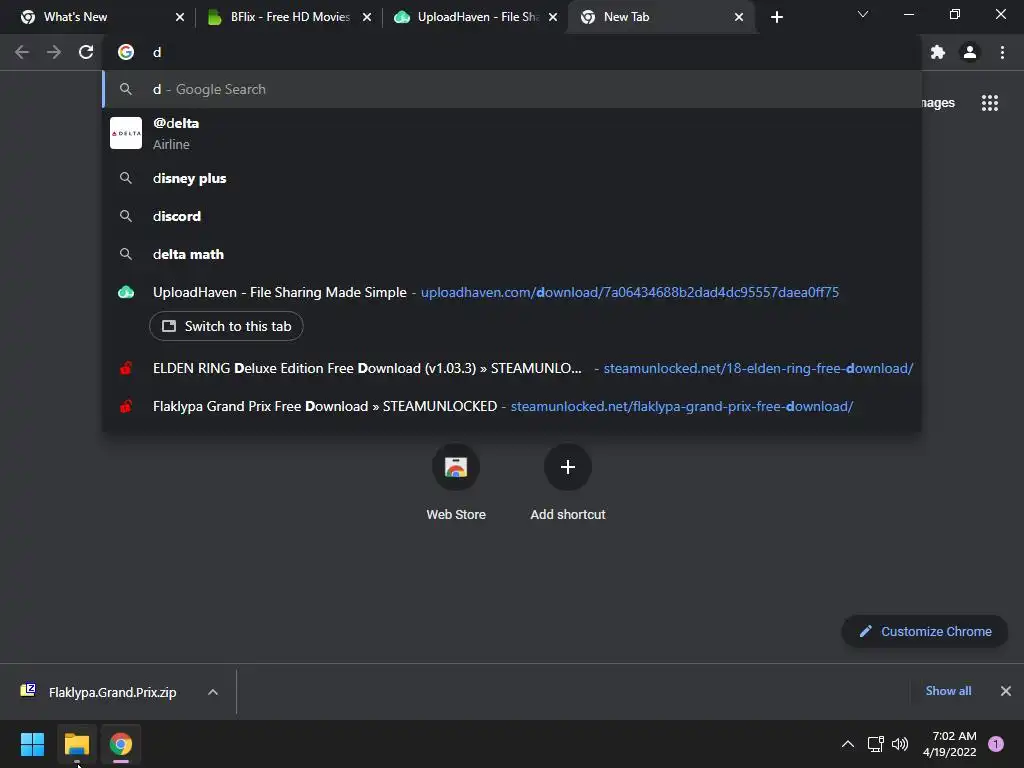This screenshot has width=1024, height=768.
Task: Open the Web Store shortcut
Action: (456, 482)
